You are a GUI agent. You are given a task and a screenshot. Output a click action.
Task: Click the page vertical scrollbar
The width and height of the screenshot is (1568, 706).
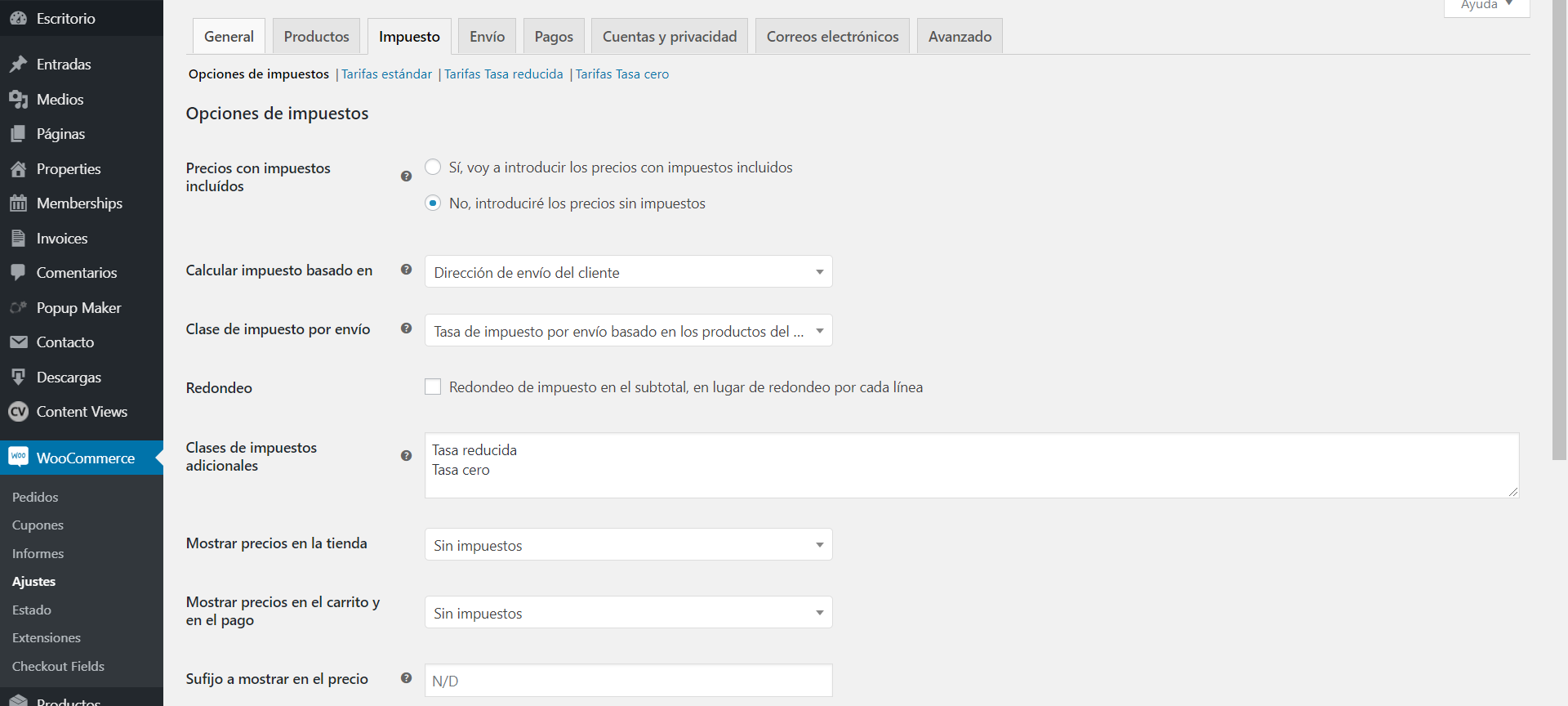point(1559,245)
